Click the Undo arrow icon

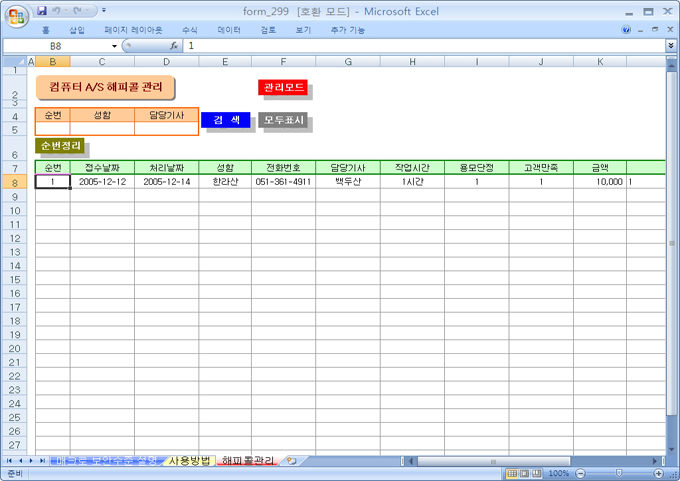tap(58, 10)
